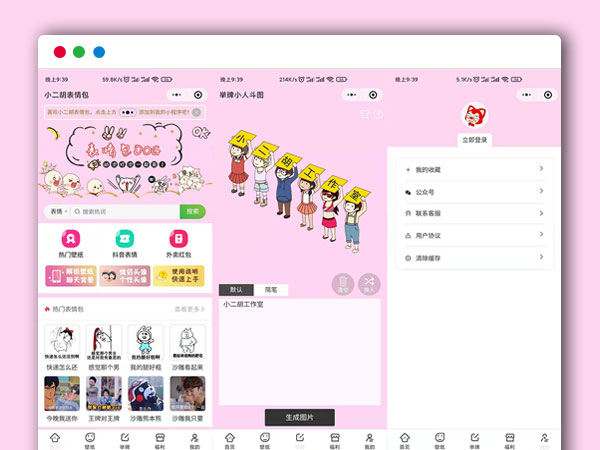600x450 pixels.
Task: Open the three-dot menu above the profile avatar
Action: (527, 95)
